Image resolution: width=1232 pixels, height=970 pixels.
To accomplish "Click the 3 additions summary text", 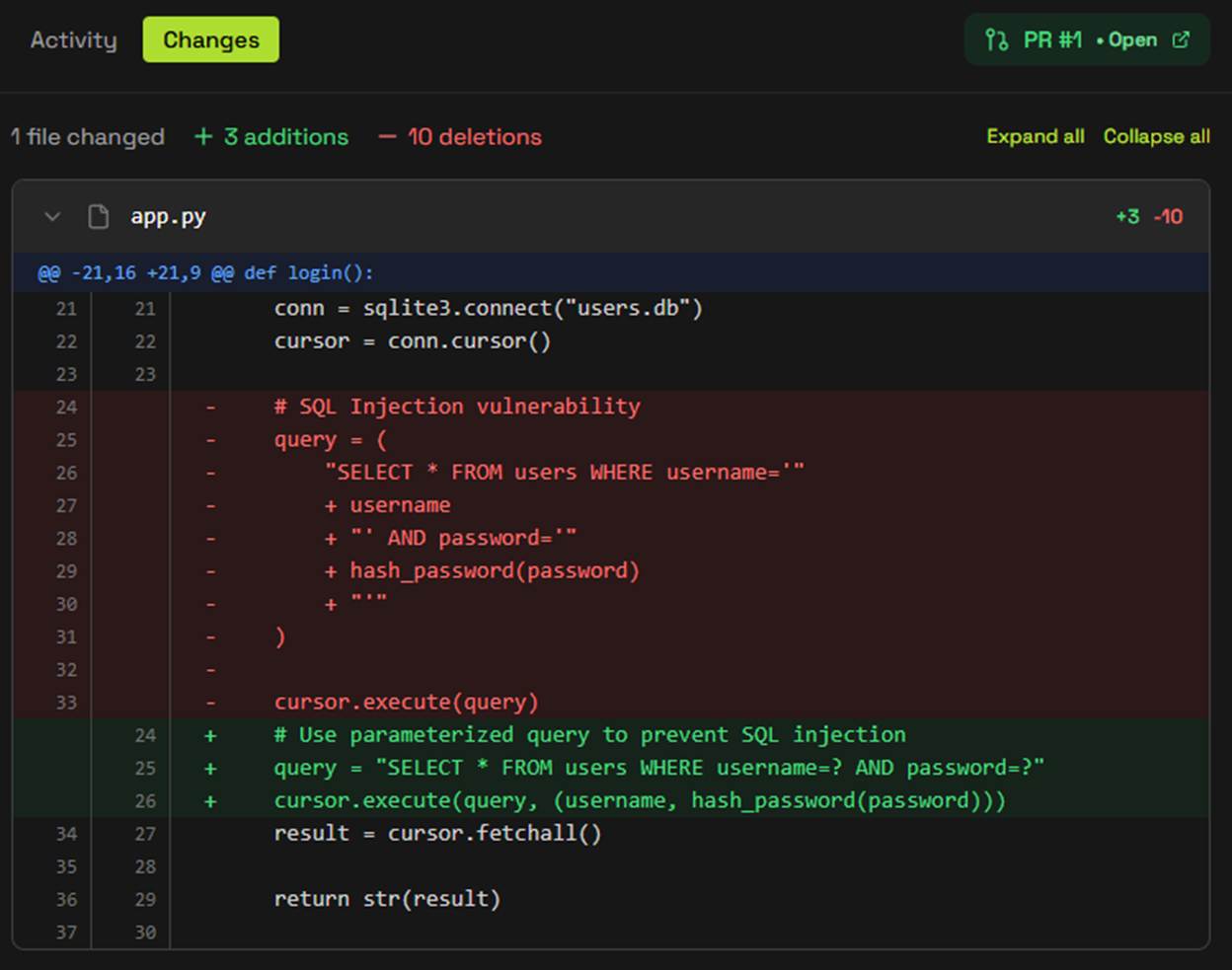I will pyautogui.click(x=271, y=137).
